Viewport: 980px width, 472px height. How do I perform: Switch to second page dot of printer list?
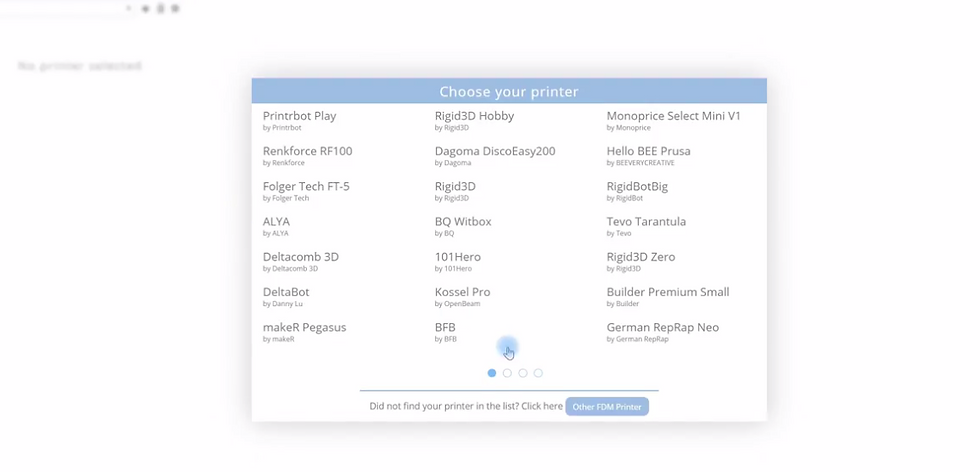[x=508, y=373]
